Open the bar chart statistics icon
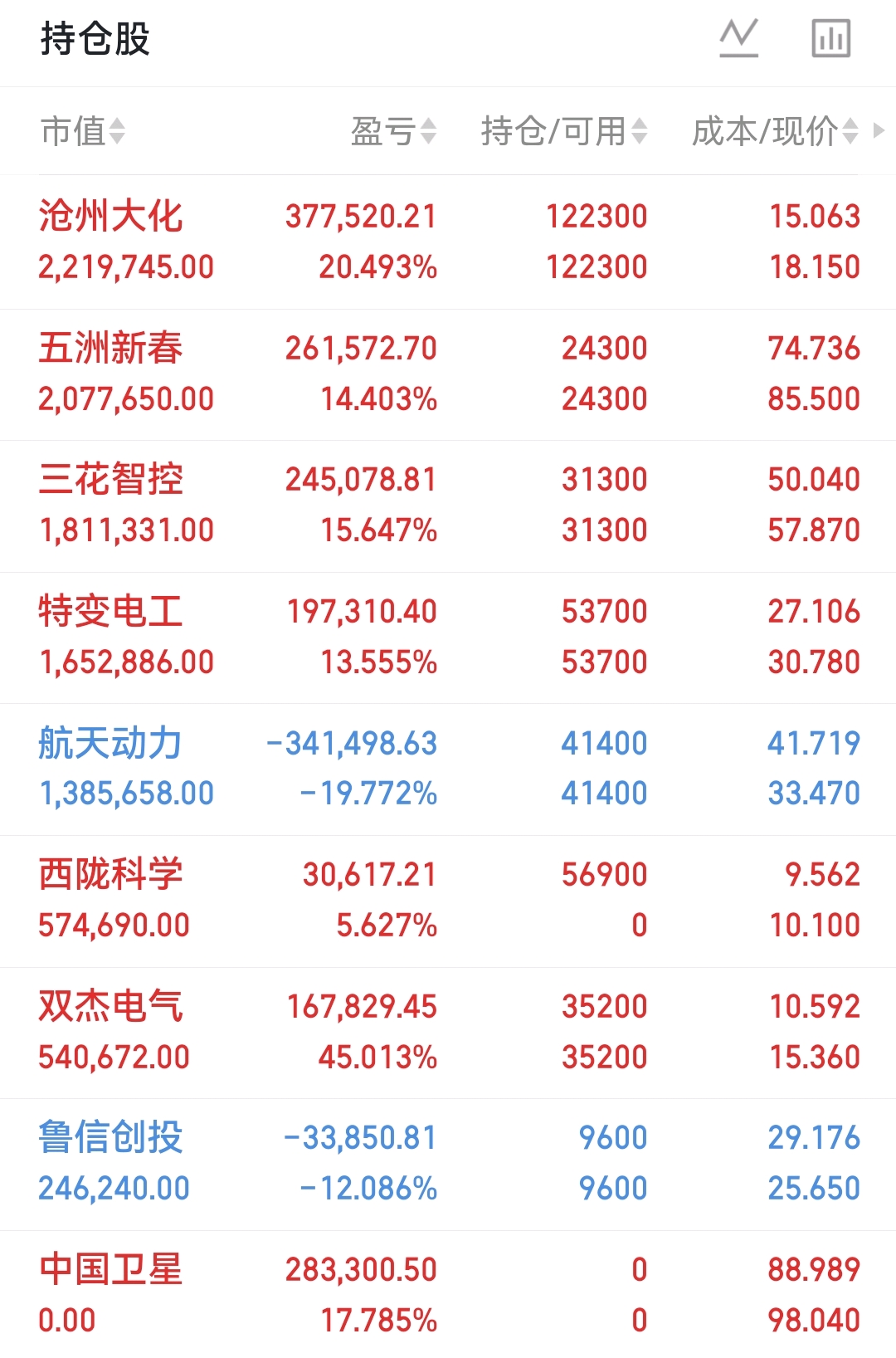 (830, 38)
